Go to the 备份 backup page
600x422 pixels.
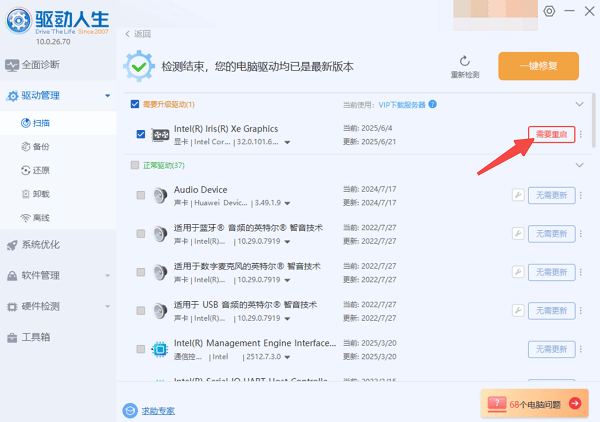click(x=35, y=147)
